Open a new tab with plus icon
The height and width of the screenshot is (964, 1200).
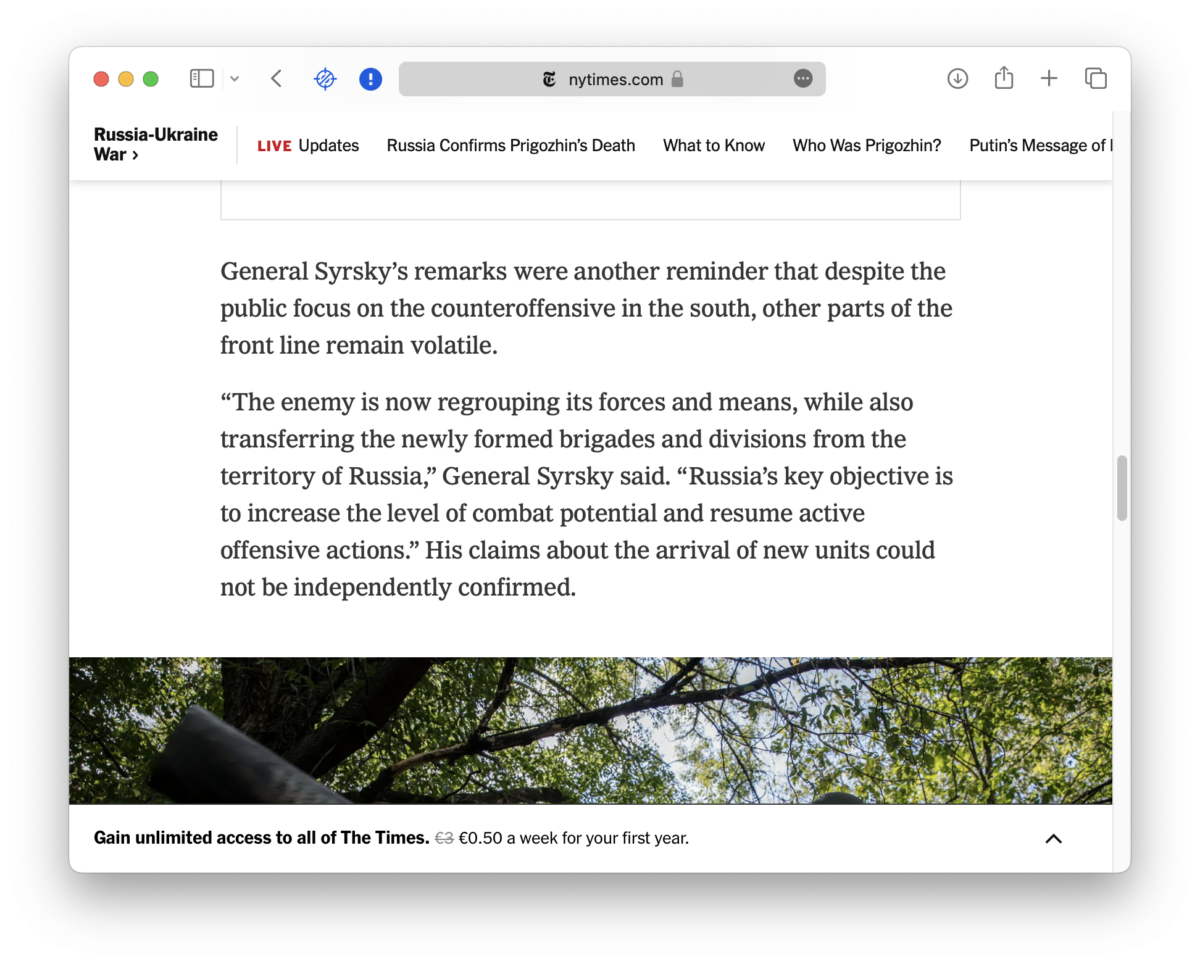pos(1049,79)
